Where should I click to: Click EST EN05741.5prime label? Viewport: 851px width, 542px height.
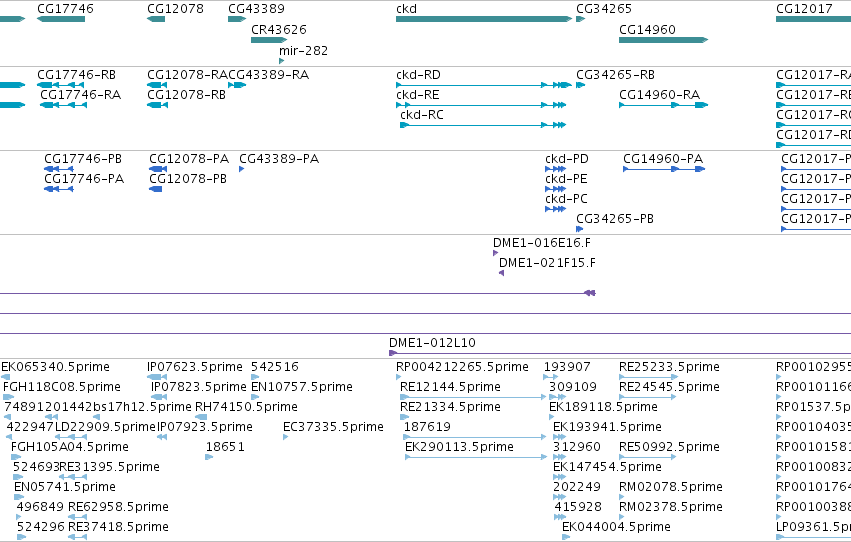point(65,488)
